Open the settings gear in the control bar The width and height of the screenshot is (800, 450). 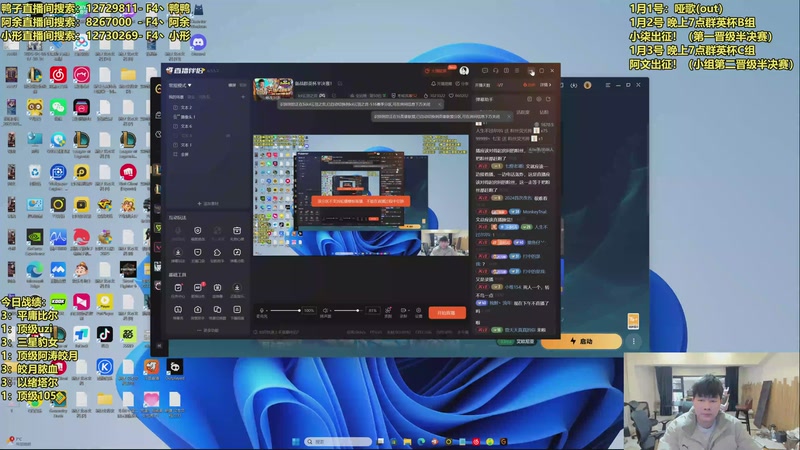(418, 310)
